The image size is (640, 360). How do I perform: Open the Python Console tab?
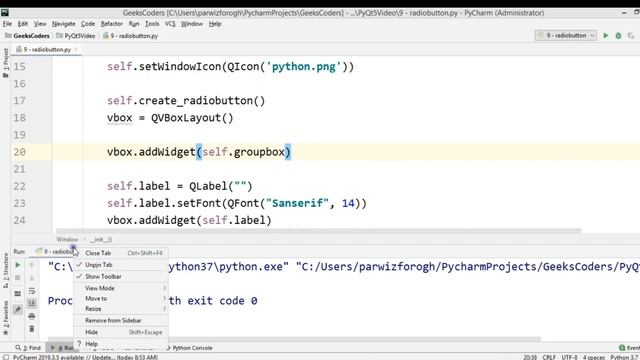189,348
